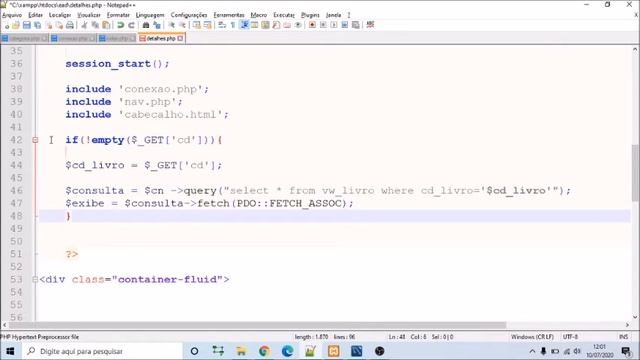Click the volume icon in system tray
Viewport: 640px width, 360px height.
tap(577, 351)
